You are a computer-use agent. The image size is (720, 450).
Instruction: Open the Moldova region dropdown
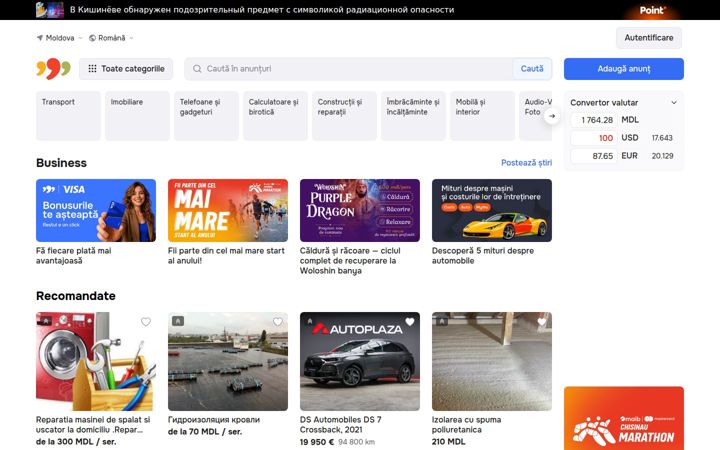click(59, 38)
